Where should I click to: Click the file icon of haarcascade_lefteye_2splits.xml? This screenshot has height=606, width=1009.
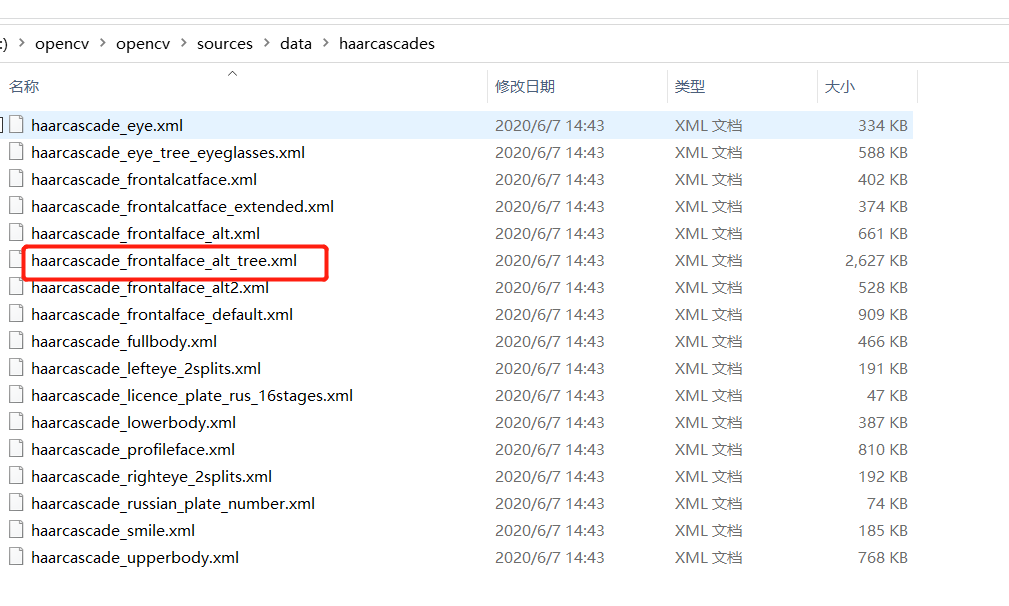16,368
